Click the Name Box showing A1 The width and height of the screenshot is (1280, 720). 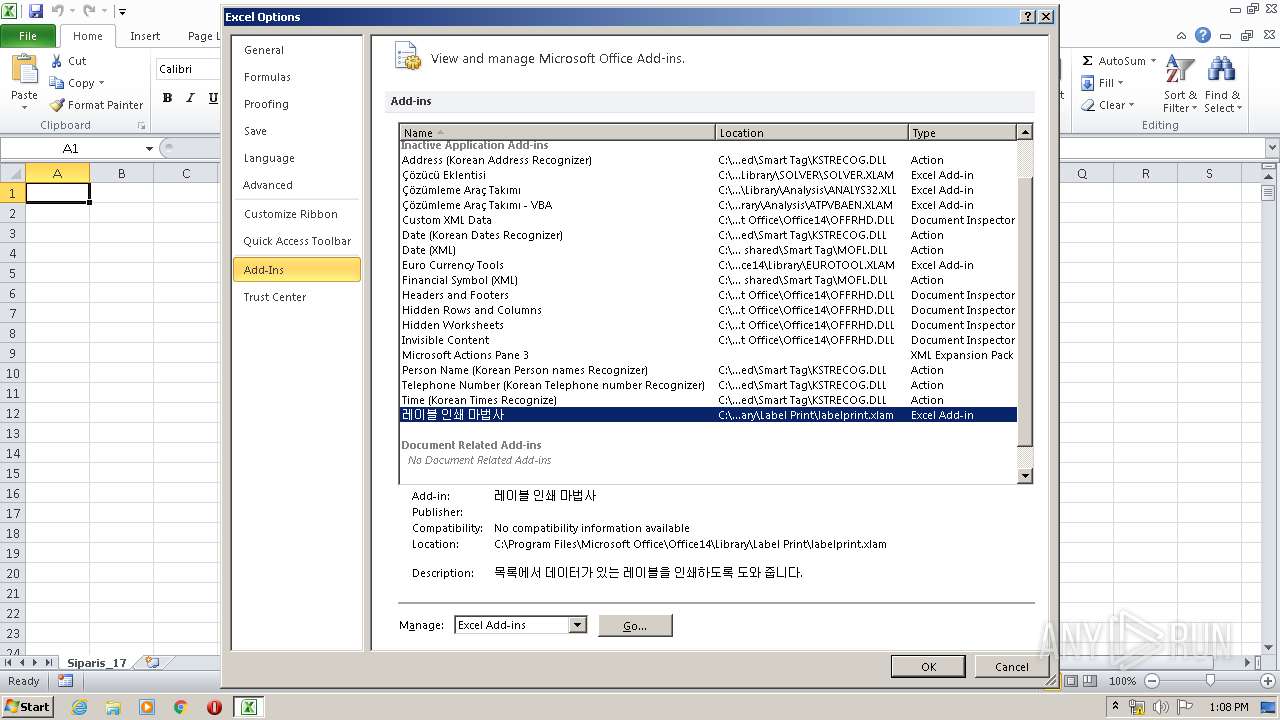tap(71, 149)
